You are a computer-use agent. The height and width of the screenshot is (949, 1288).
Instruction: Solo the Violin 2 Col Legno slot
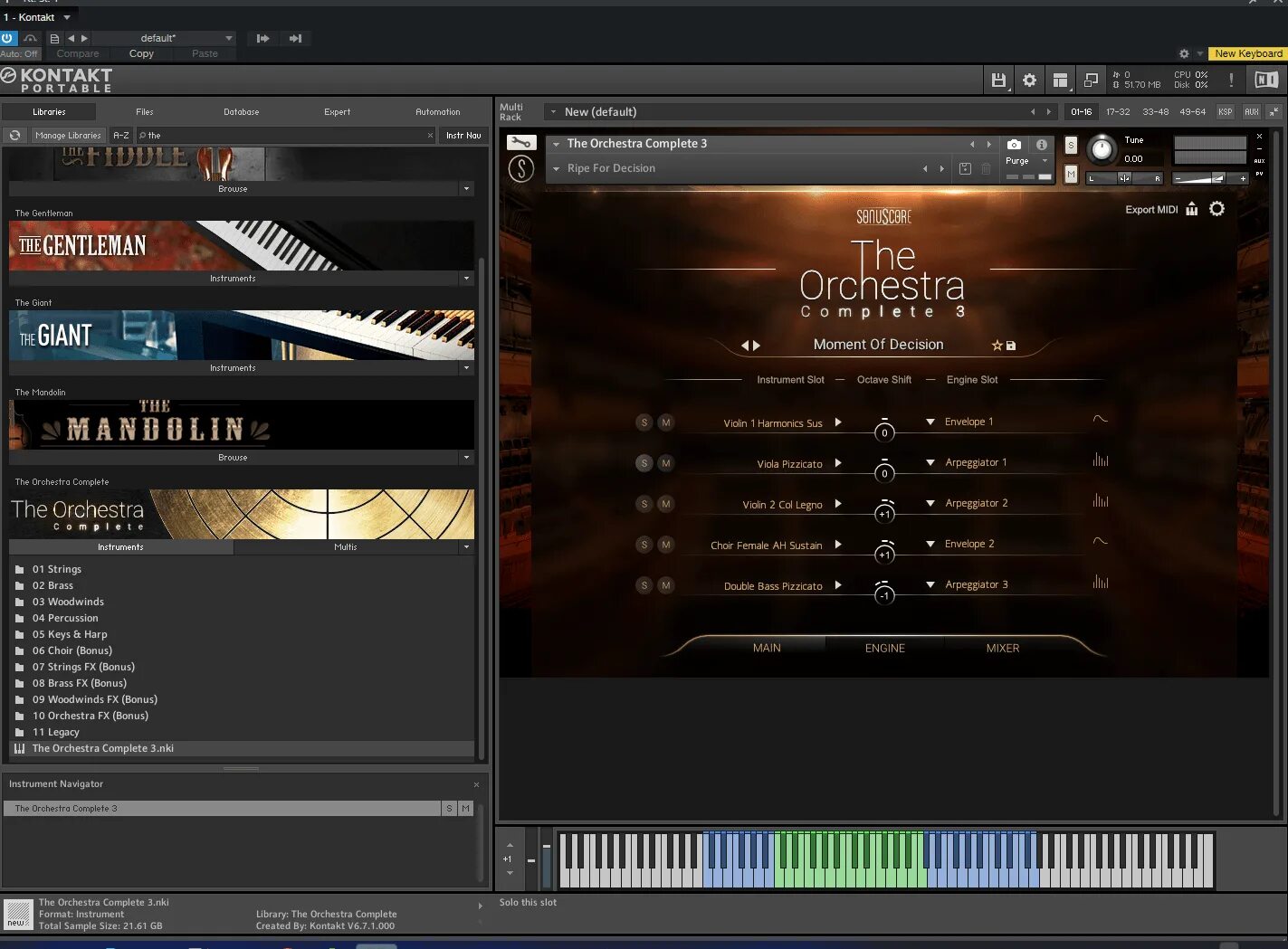644,504
